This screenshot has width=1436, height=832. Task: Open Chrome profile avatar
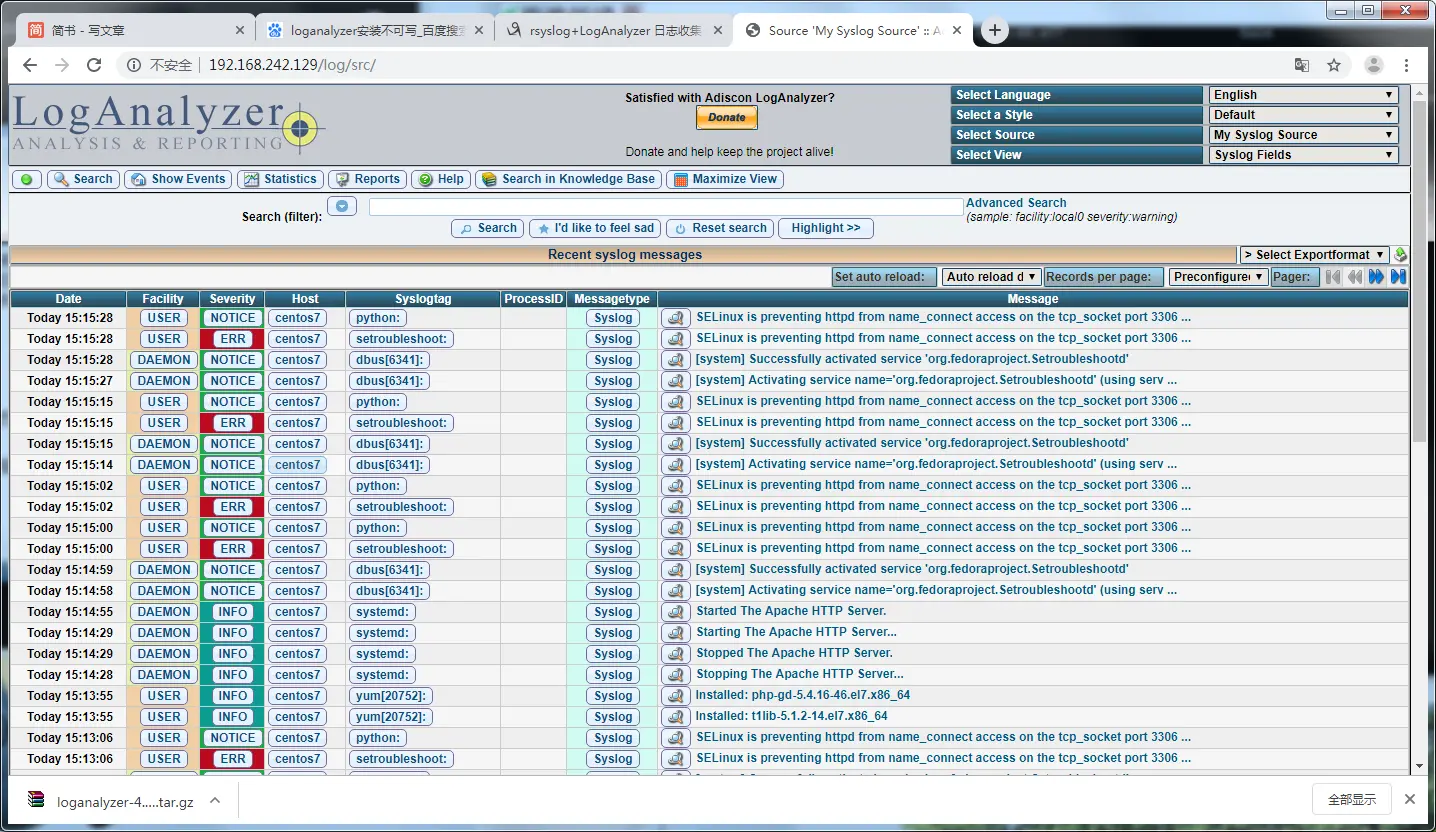click(x=1374, y=65)
